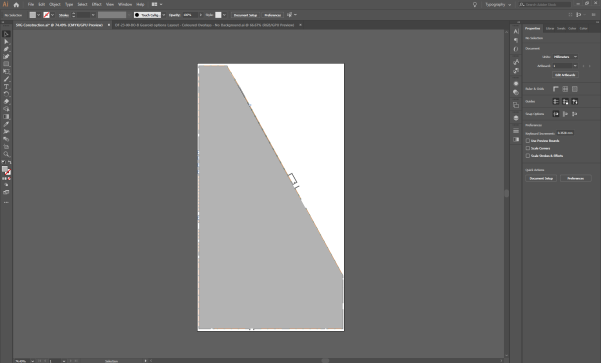Open the Units Millimeters dropdown
This screenshot has width=601, height=363.
point(565,57)
